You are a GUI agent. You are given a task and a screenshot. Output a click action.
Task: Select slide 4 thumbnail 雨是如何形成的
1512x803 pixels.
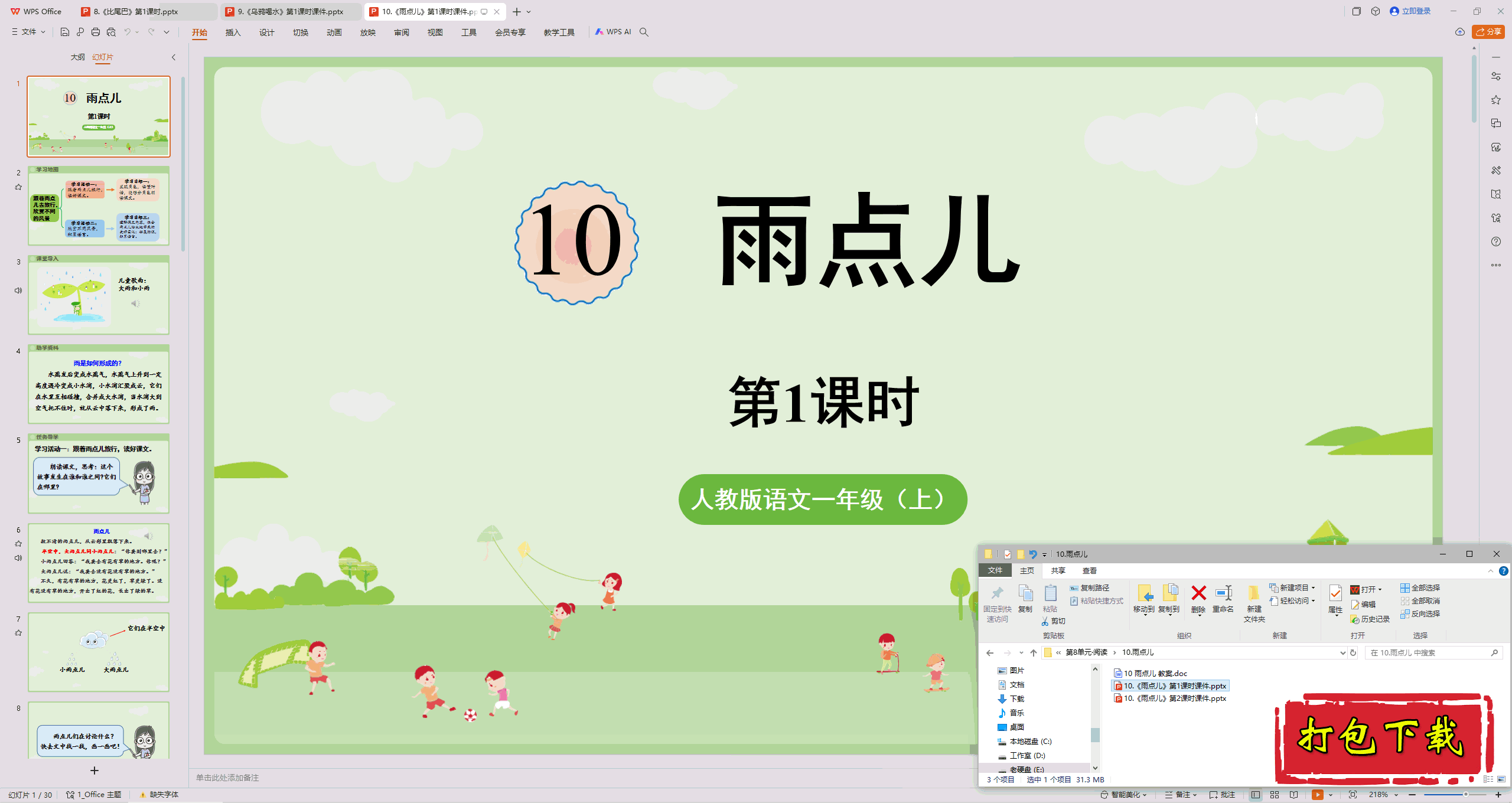coord(99,384)
